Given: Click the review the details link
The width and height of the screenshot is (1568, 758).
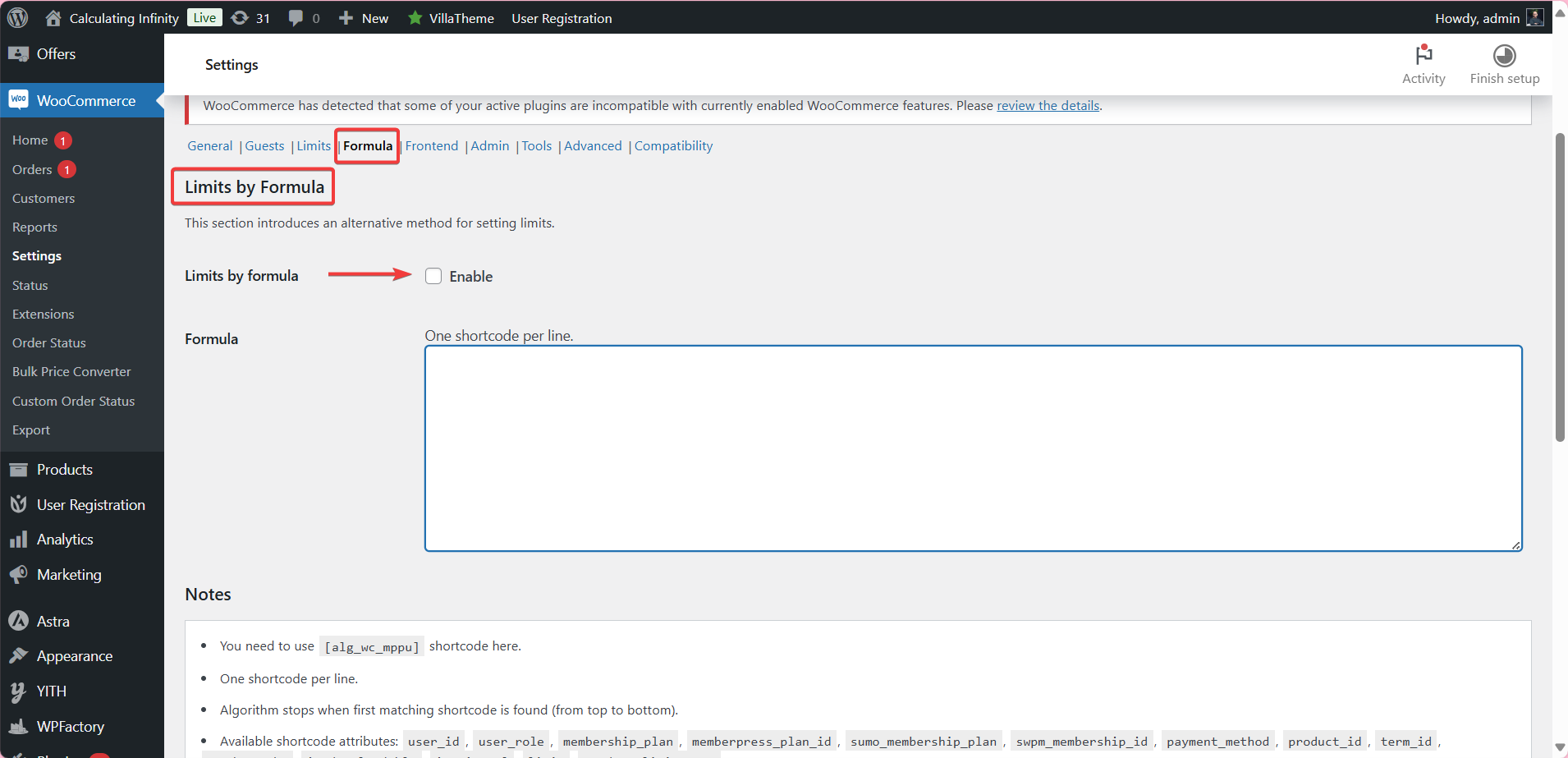Looking at the screenshot, I should 1048,105.
